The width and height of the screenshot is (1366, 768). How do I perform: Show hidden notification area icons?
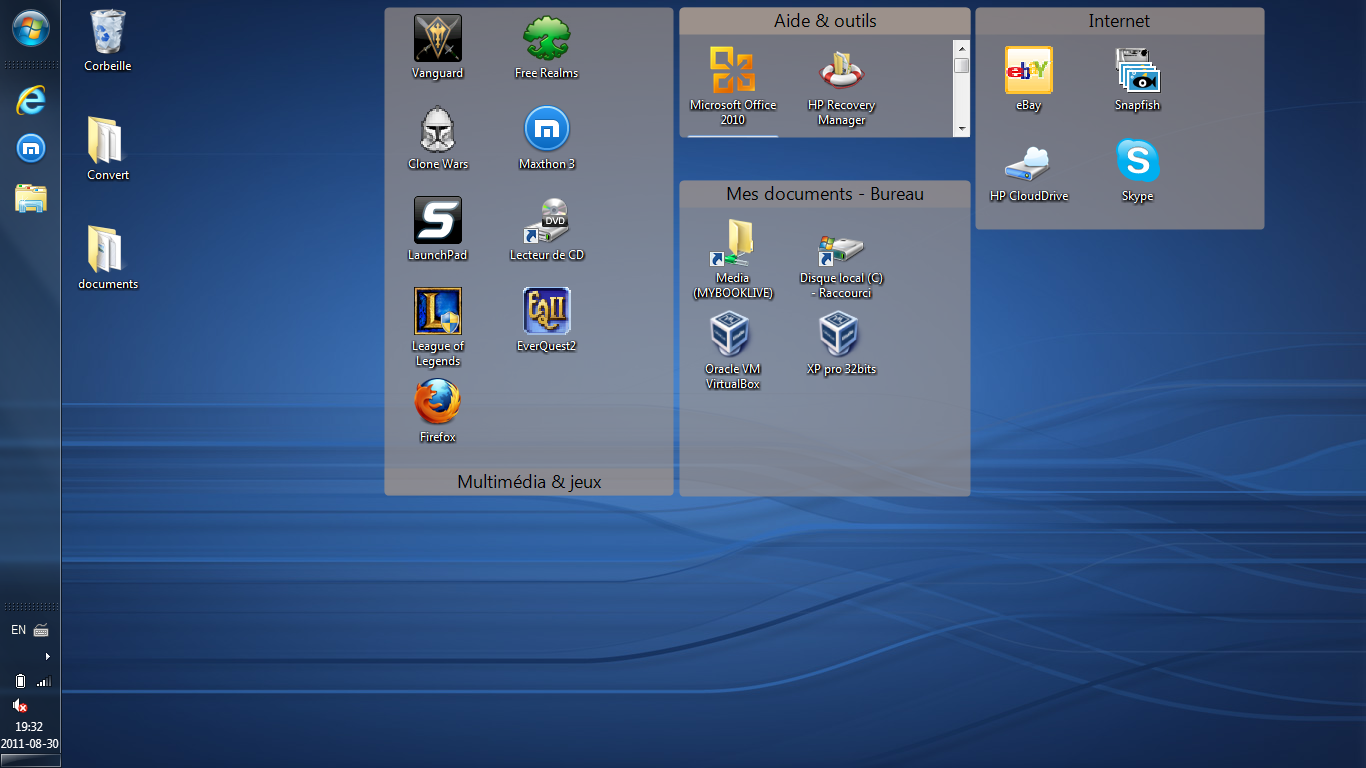pyautogui.click(x=47, y=657)
